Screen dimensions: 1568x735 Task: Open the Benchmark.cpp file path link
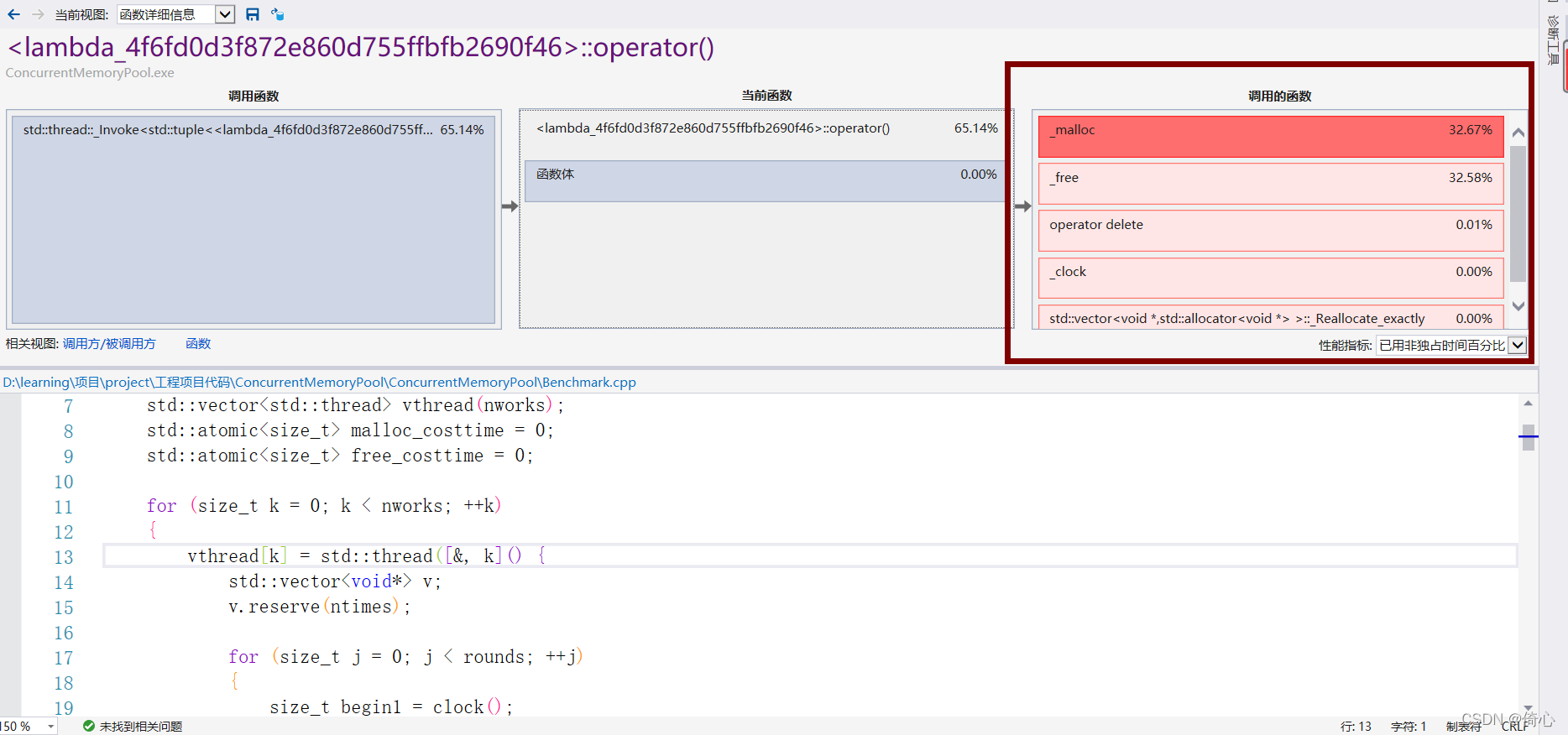(319, 383)
